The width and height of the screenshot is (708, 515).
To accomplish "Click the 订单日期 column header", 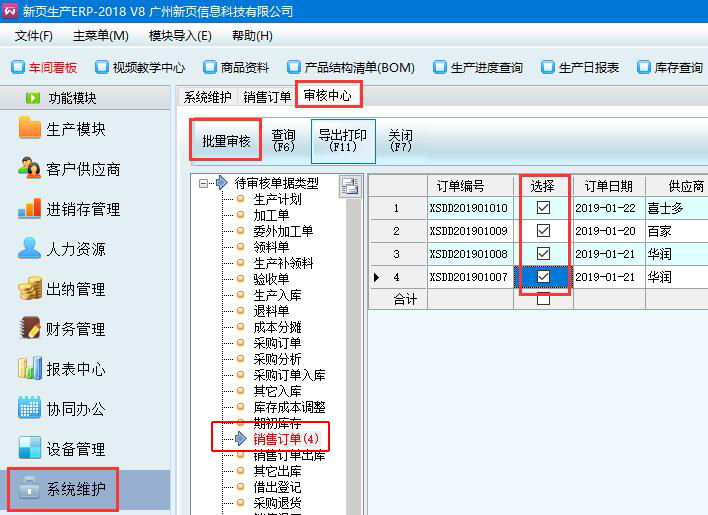I will 608,186.
